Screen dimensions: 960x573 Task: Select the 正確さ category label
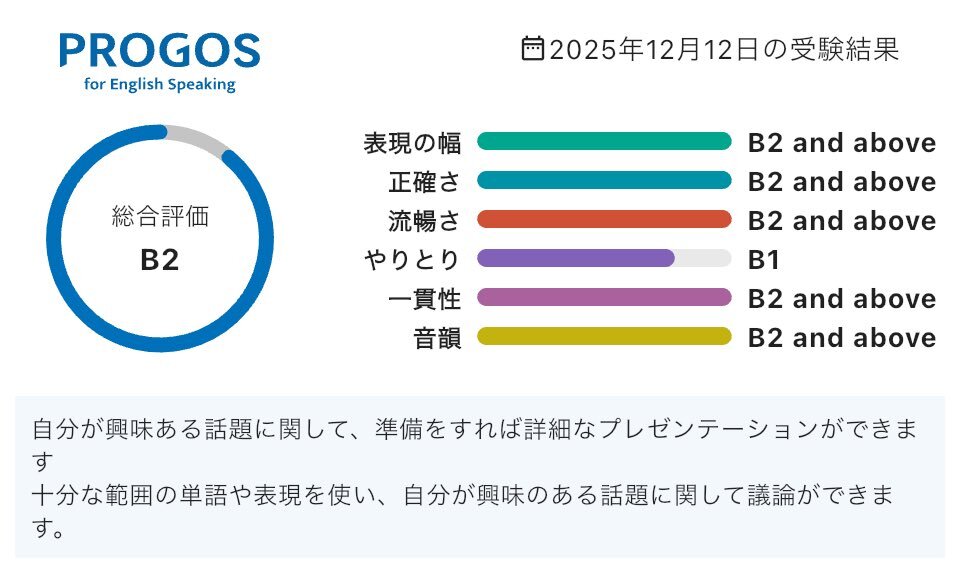424,182
